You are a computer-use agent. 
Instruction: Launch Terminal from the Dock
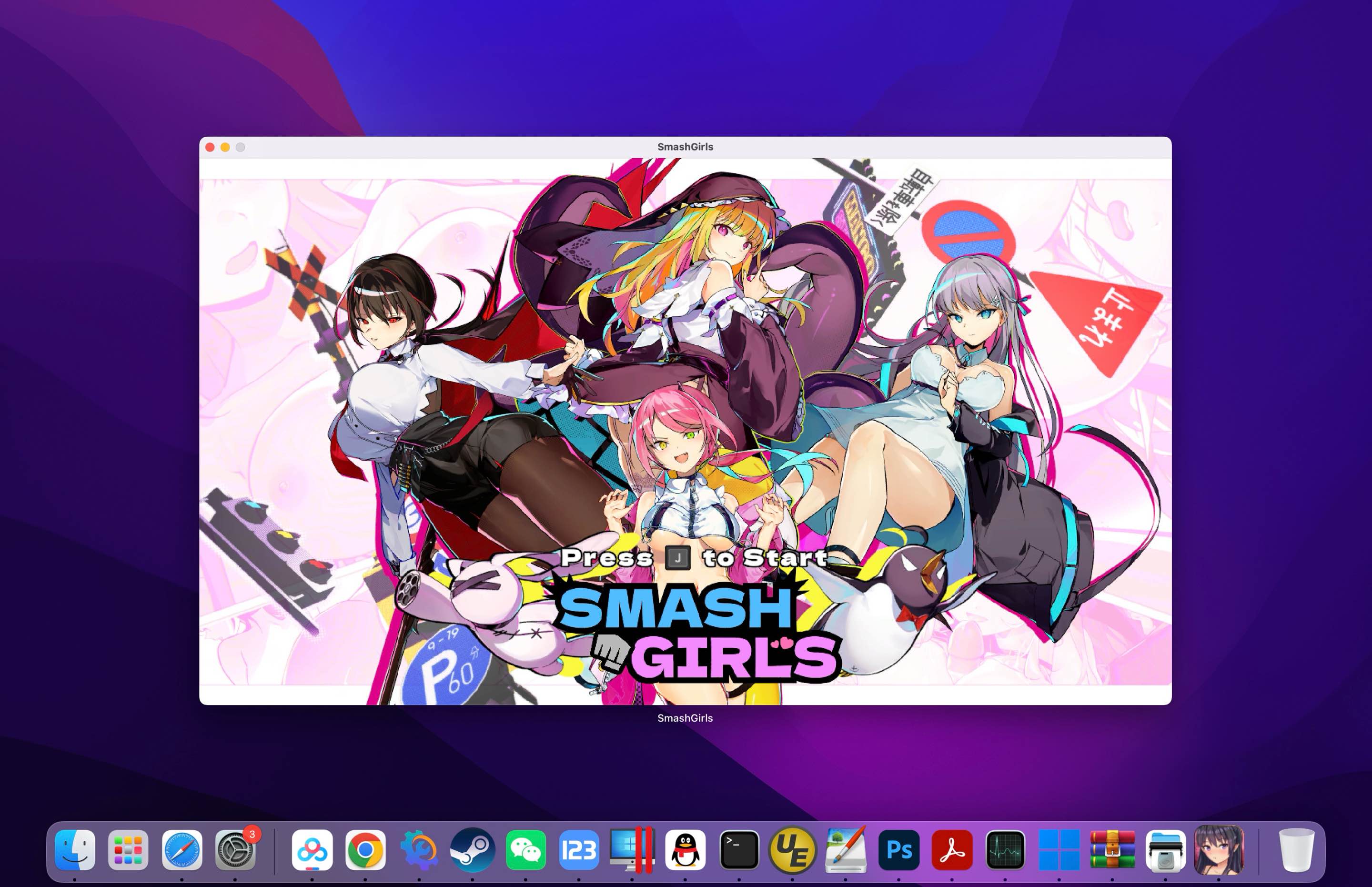pyautogui.click(x=739, y=849)
